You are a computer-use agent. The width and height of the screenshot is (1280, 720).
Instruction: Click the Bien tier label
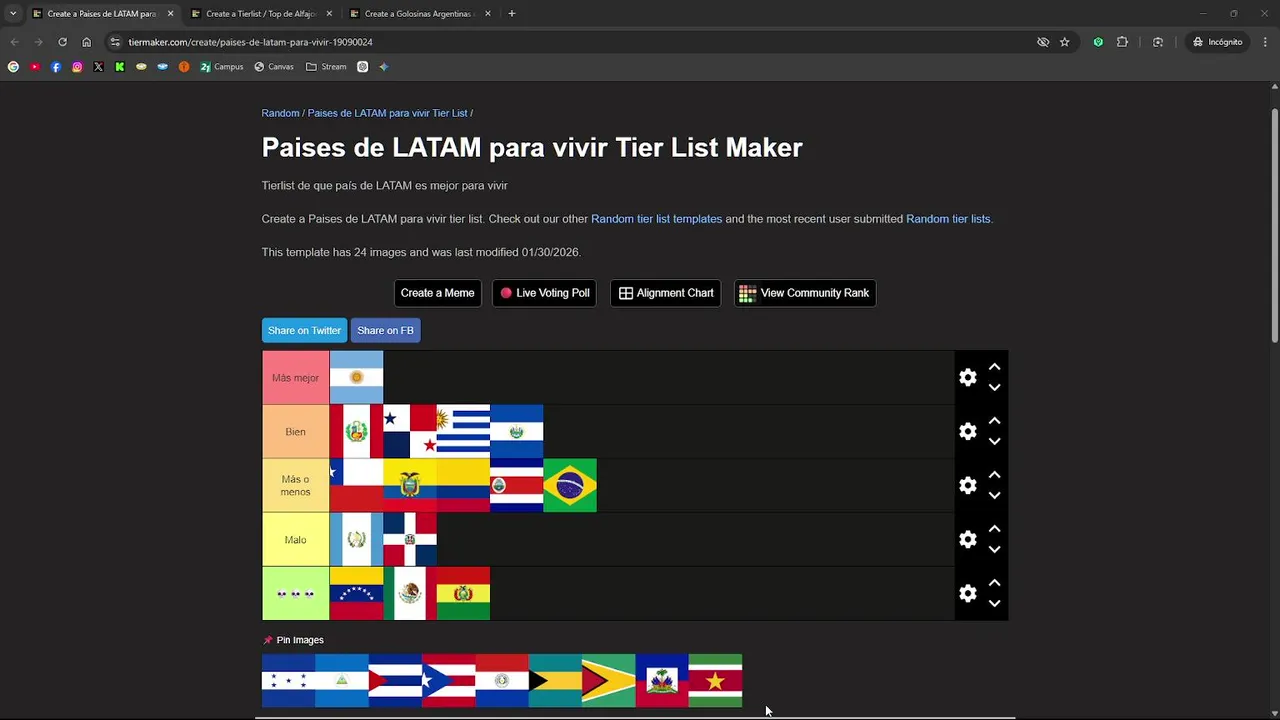295,432
